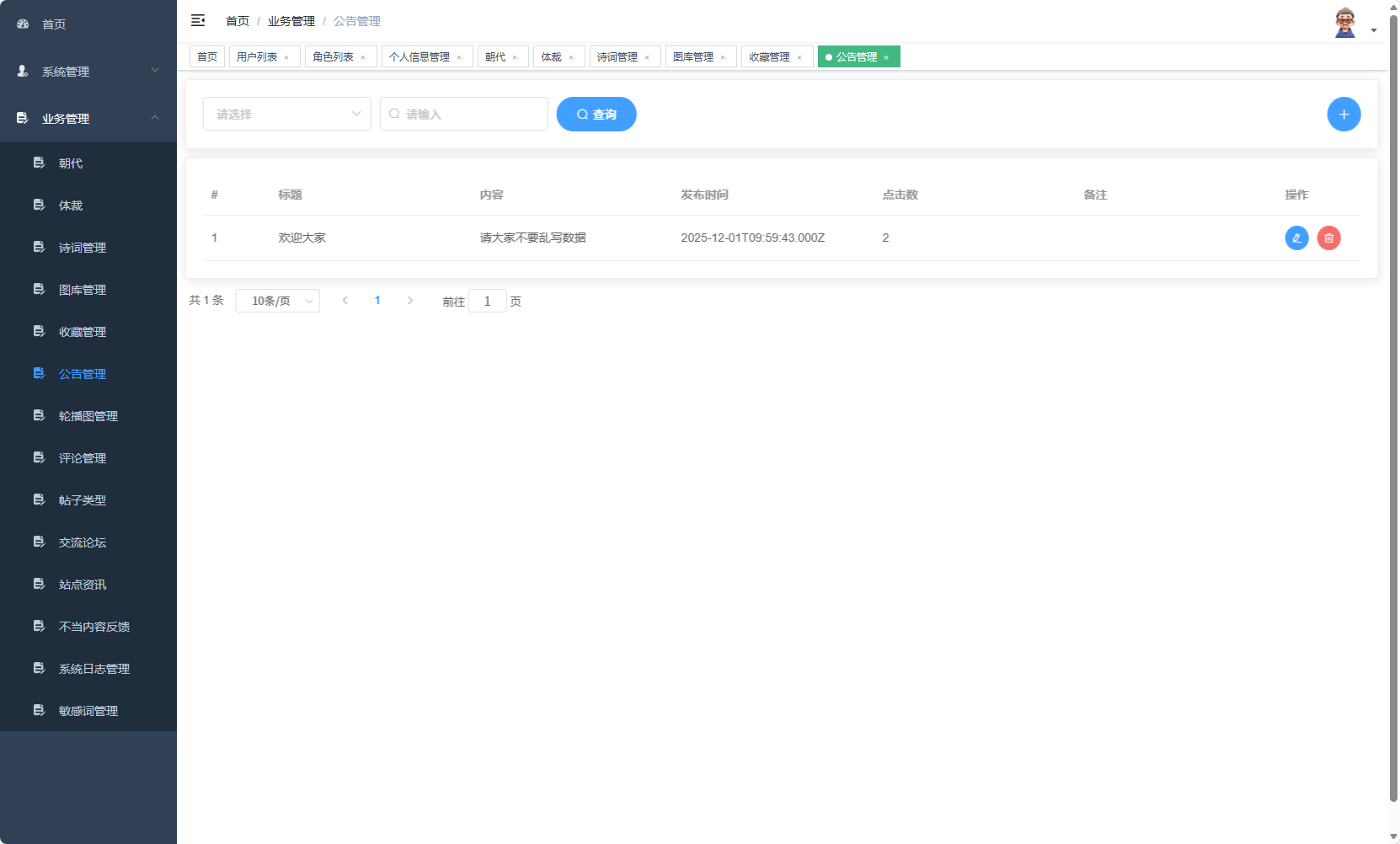
Task: Open 图库管理 from the sidebar
Action: tap(82, 289)
